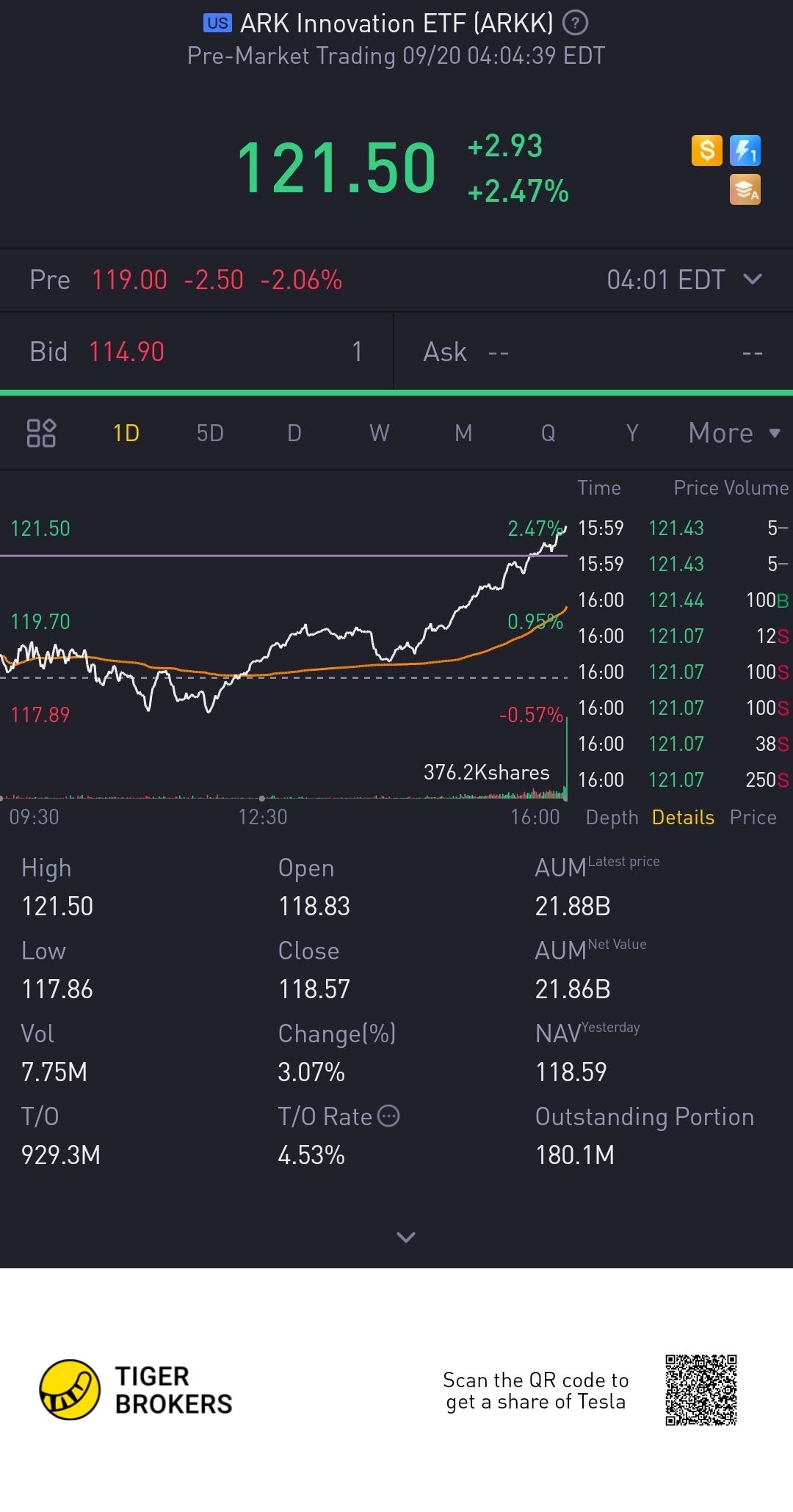This screenshot has height=1512, width=793.
Task: Switch to the W weekly chart tab
Action: (x=380, y=433)
